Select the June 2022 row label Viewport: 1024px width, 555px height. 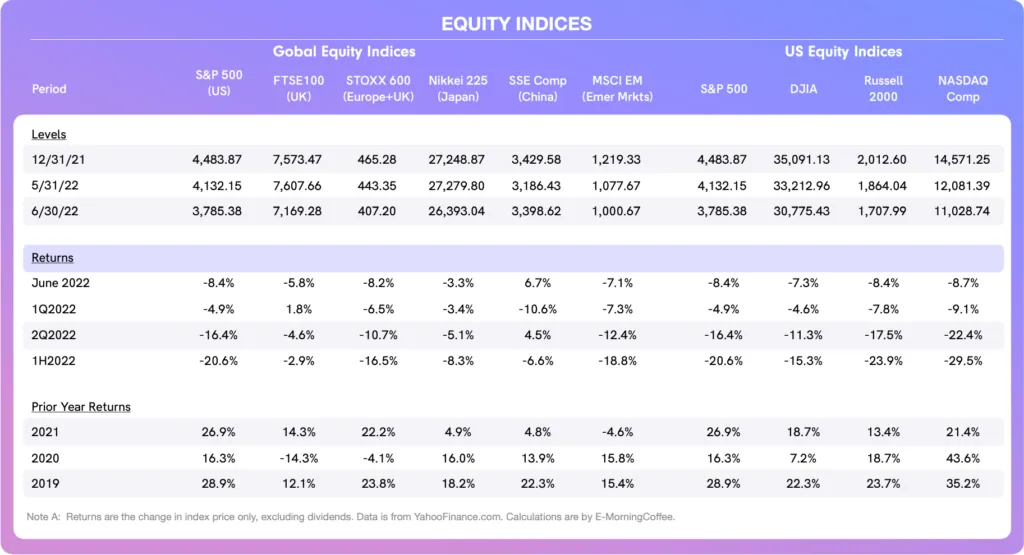pos(61,283)
